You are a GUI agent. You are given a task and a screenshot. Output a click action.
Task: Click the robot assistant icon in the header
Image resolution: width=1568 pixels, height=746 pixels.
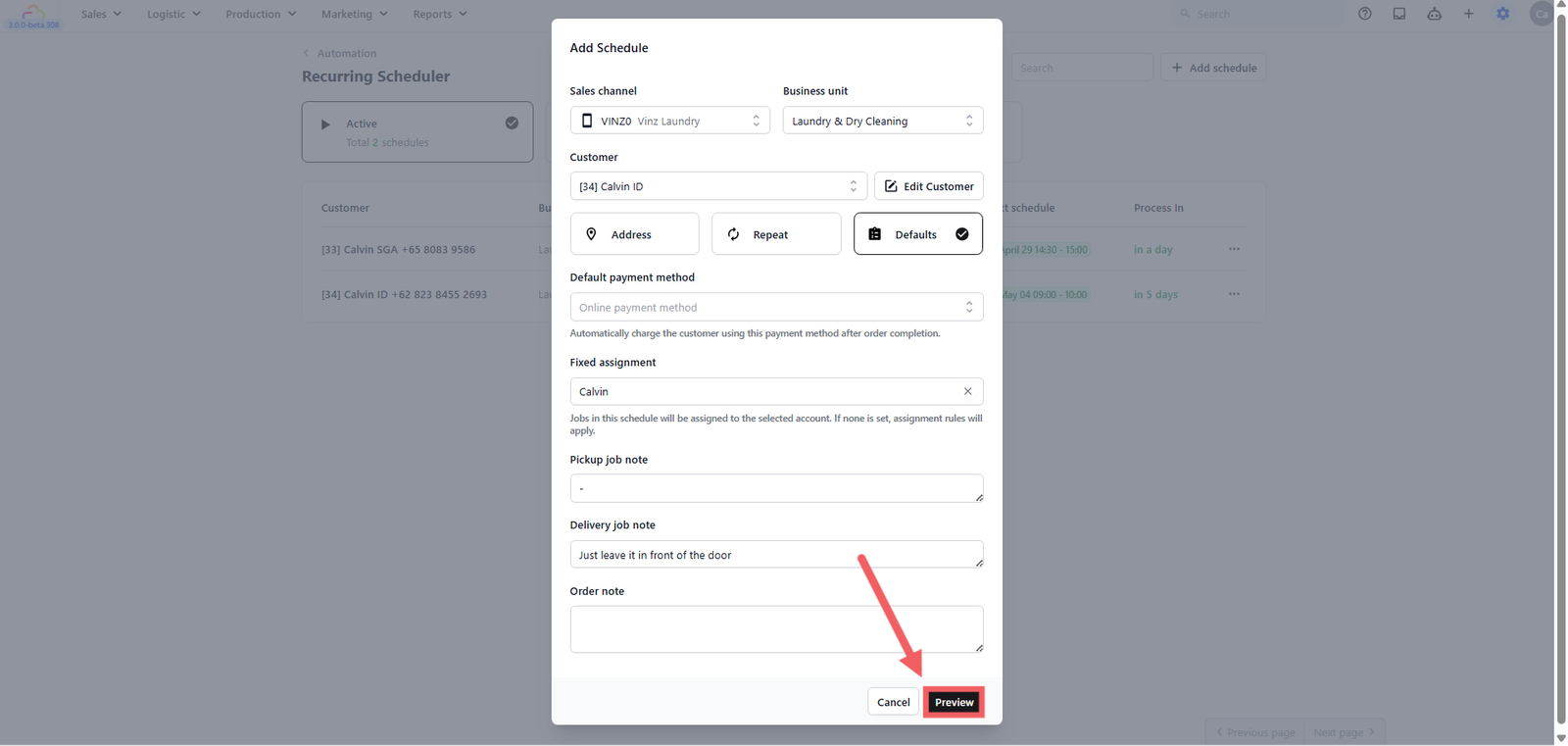1434,14
